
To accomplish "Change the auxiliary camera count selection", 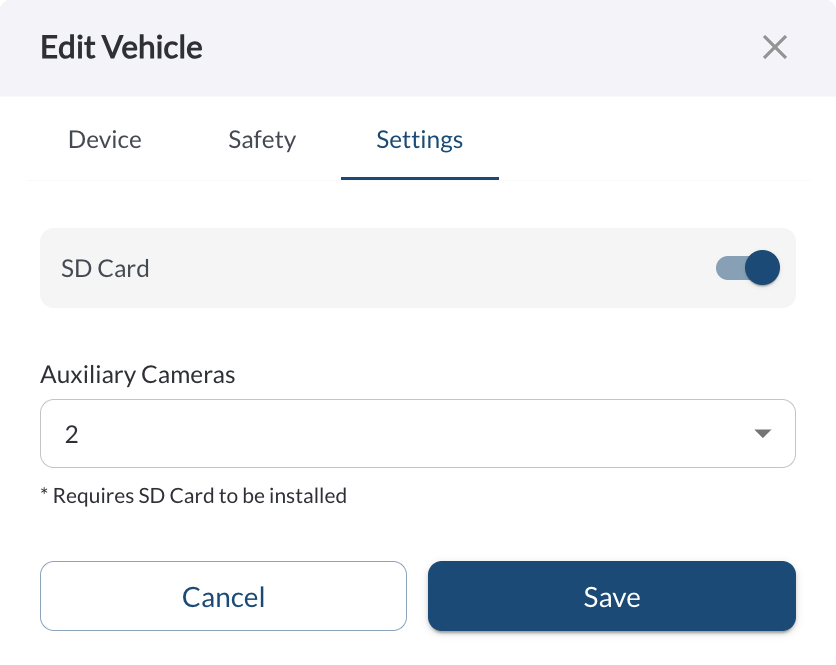I will click(418, 433).
